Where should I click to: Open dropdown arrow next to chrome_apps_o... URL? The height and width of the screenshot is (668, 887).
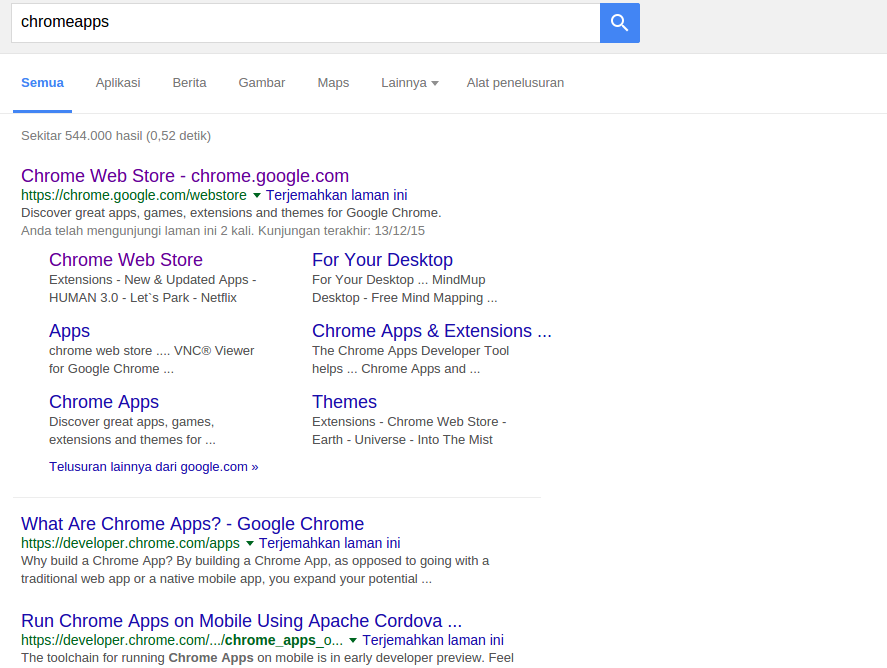354,641
